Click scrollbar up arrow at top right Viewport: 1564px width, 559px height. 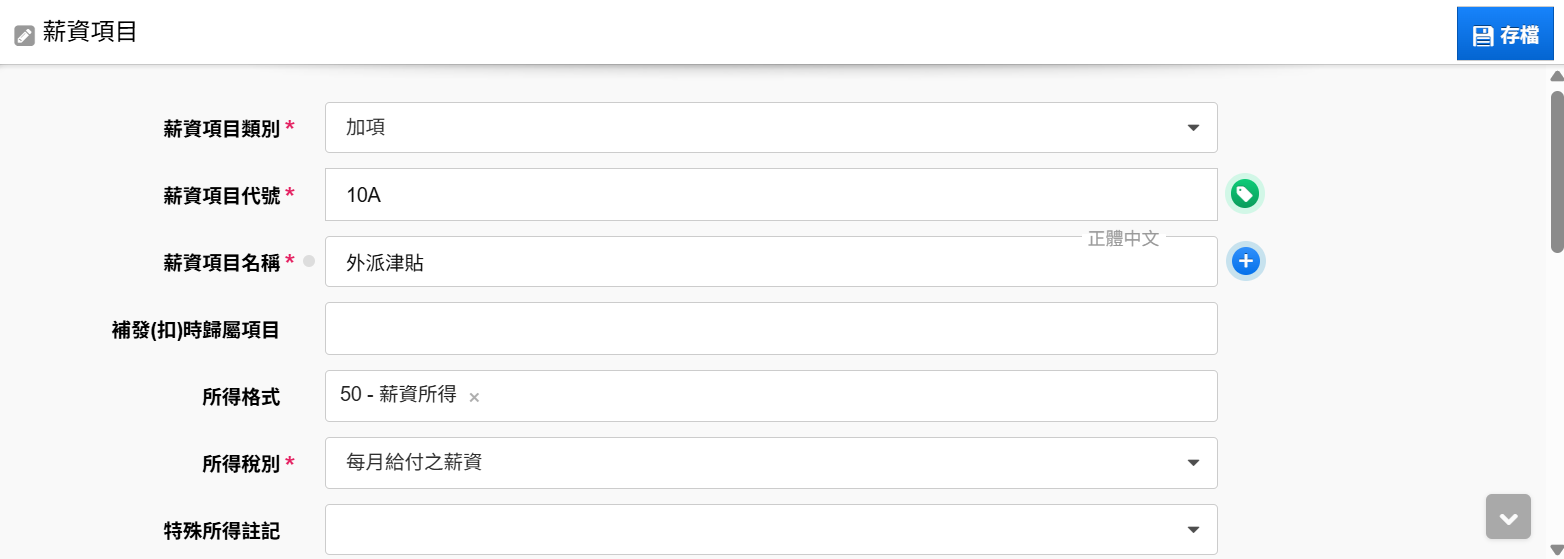coord(1556,76)
